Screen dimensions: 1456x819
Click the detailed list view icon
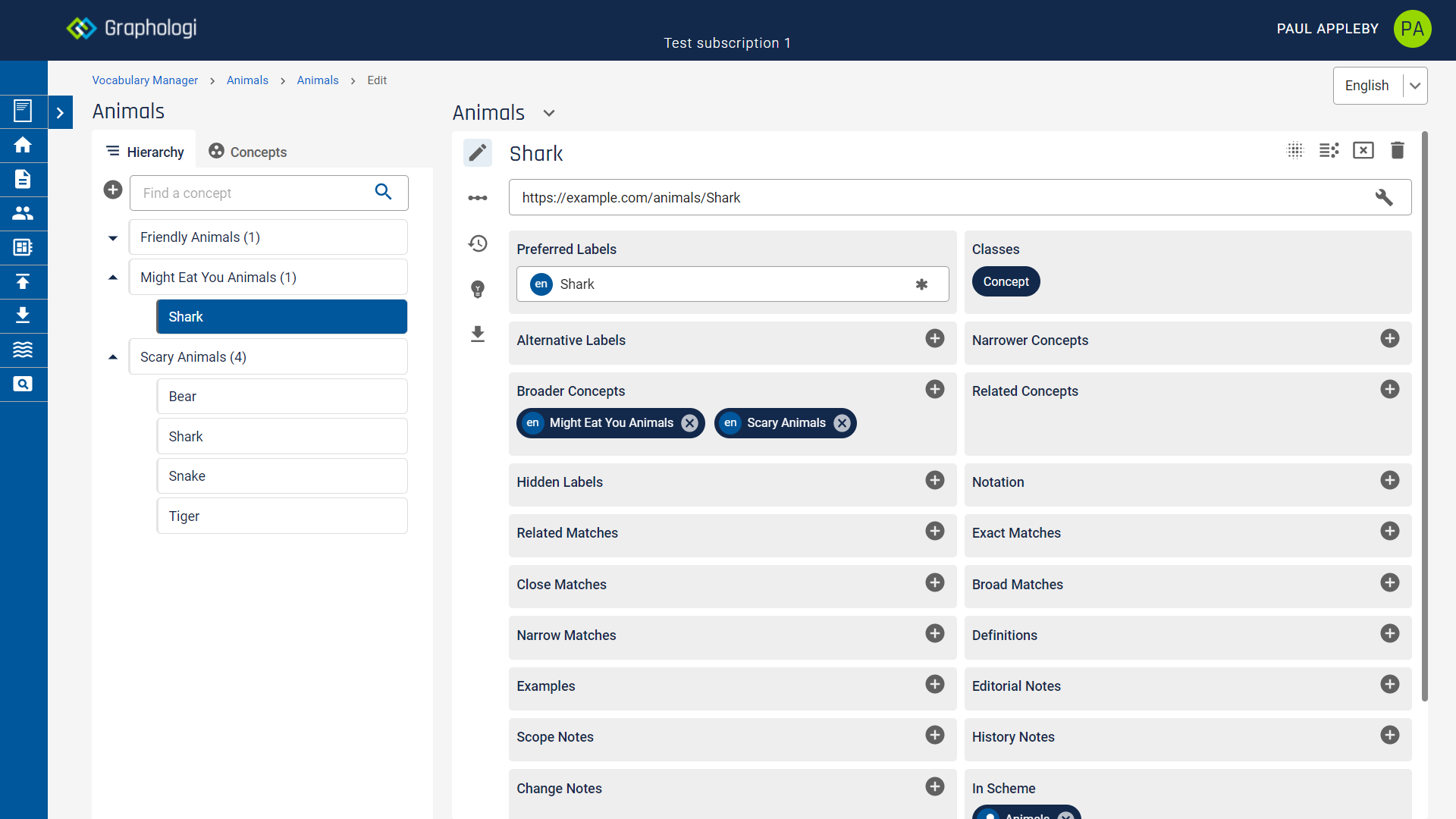1329,150
